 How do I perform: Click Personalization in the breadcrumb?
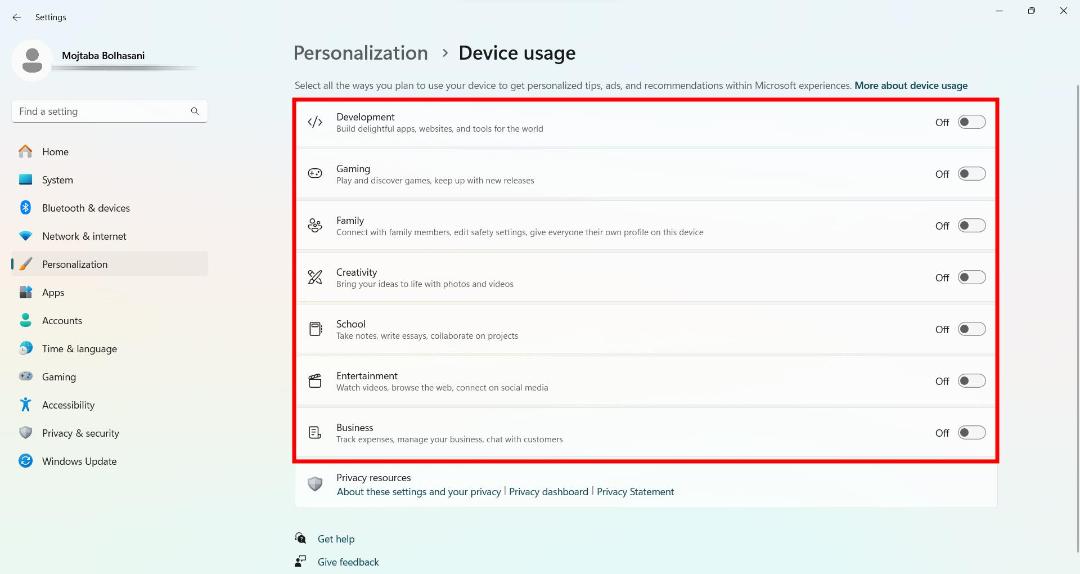coord(360,53)
